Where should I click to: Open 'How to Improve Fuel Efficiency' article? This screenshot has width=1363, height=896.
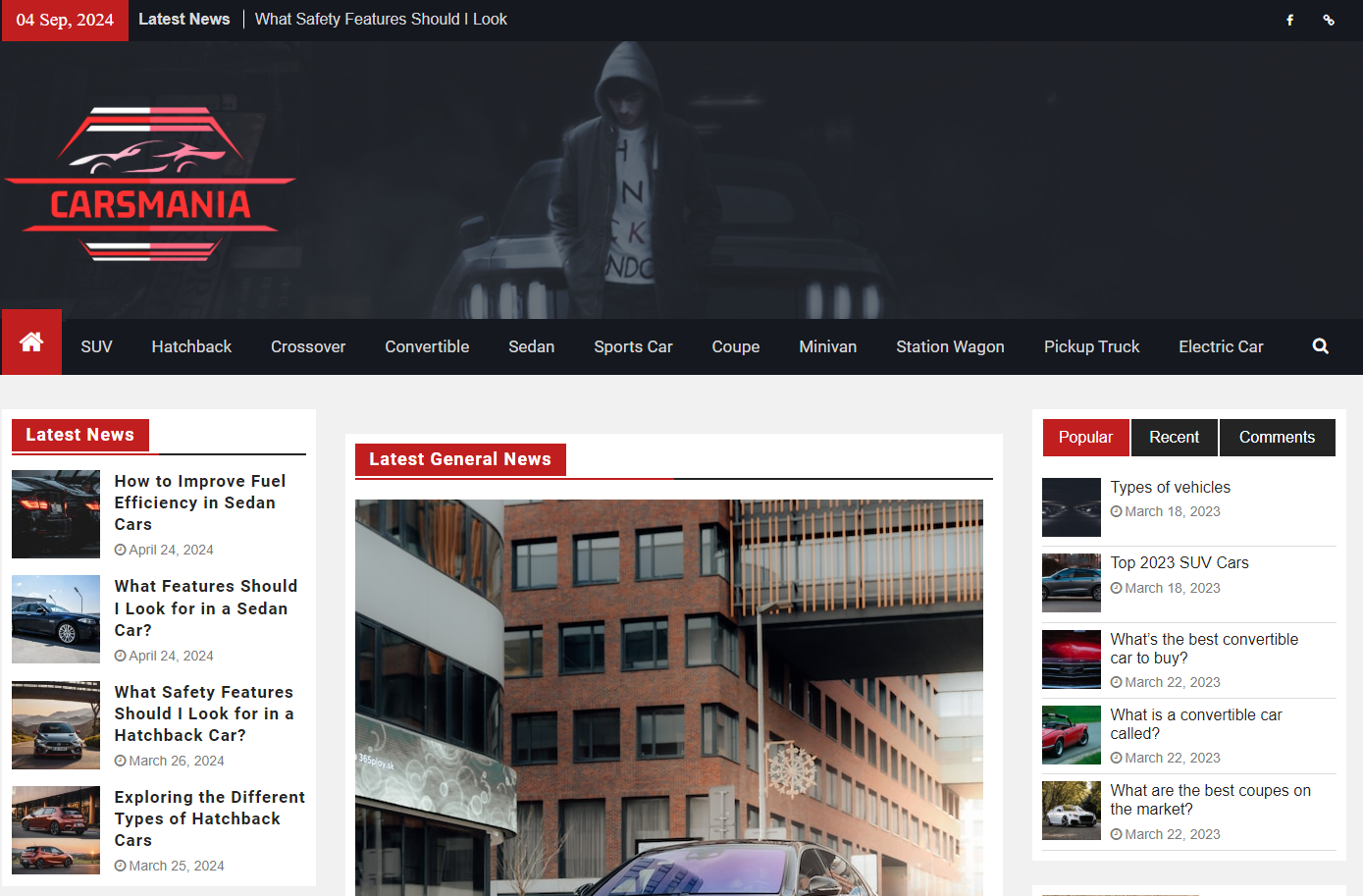click(200, 502)
